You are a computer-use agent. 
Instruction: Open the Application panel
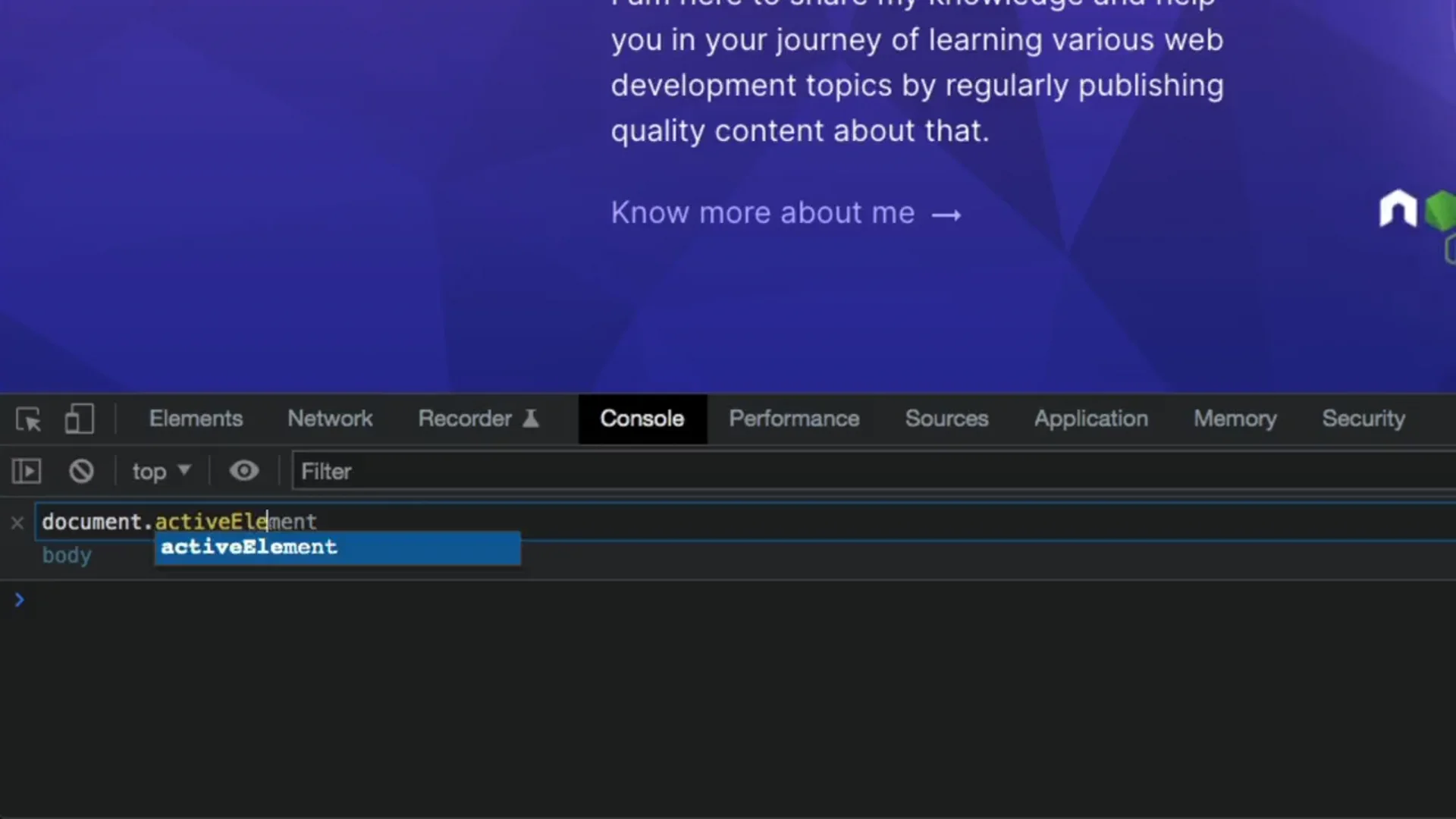1090,419
